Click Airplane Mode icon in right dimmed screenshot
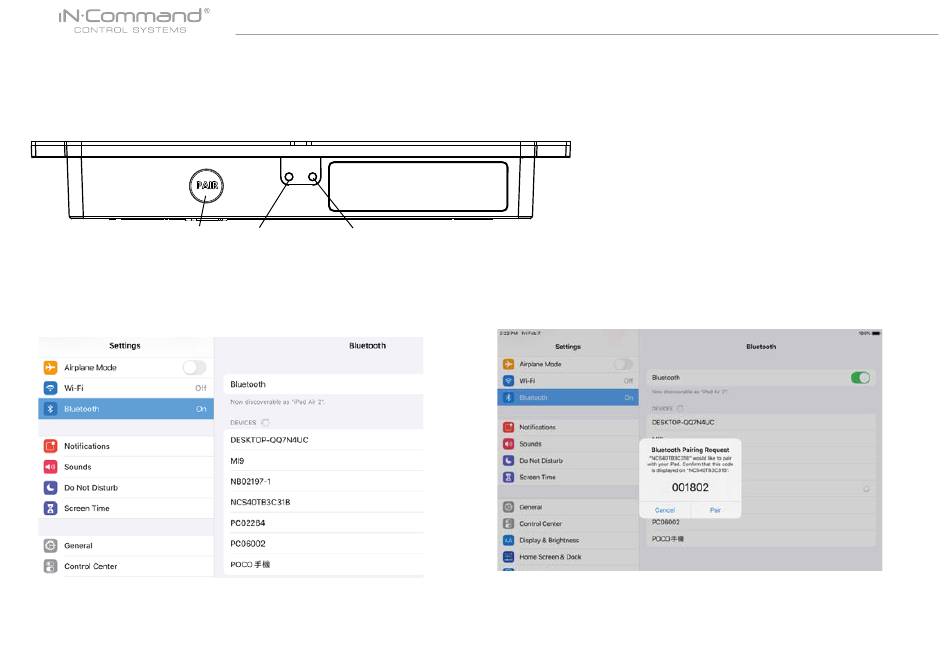This screenshot has height=652, width=950. 508,364
